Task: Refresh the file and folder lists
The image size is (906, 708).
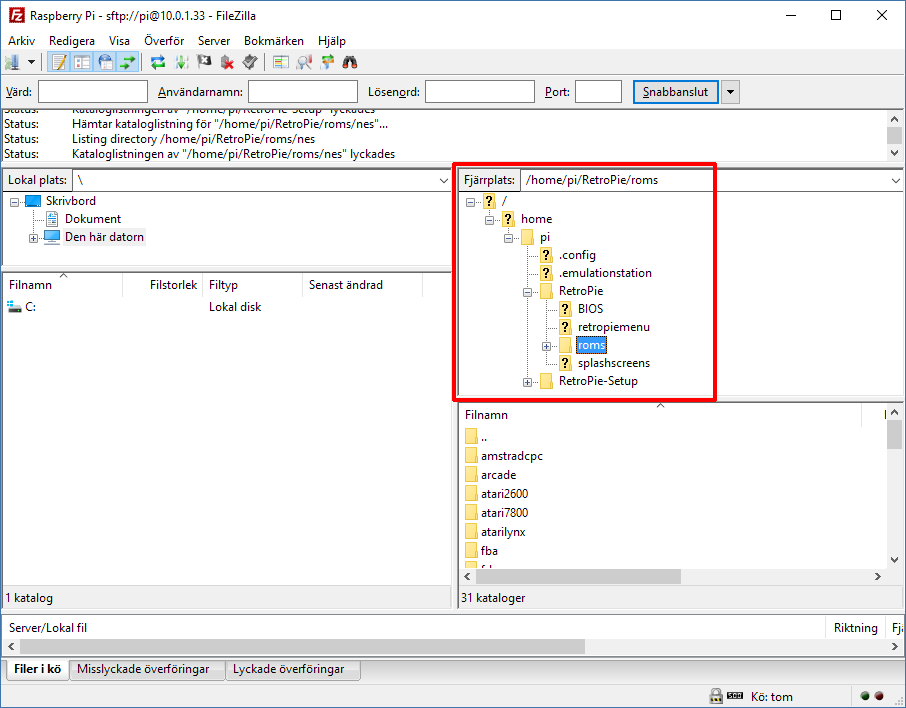Action: (158, 62)
